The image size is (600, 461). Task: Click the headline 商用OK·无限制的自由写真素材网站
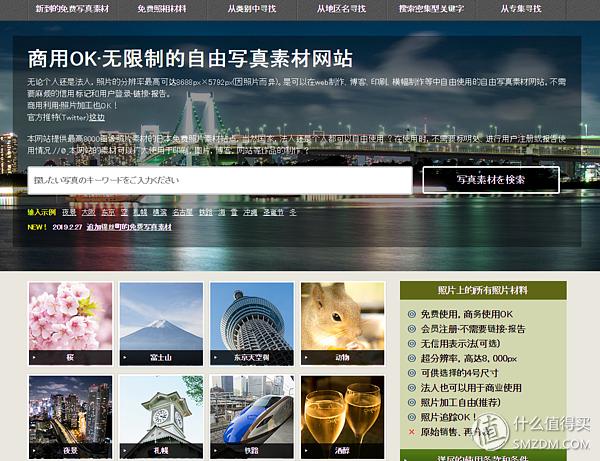click(x=190, y=59)
